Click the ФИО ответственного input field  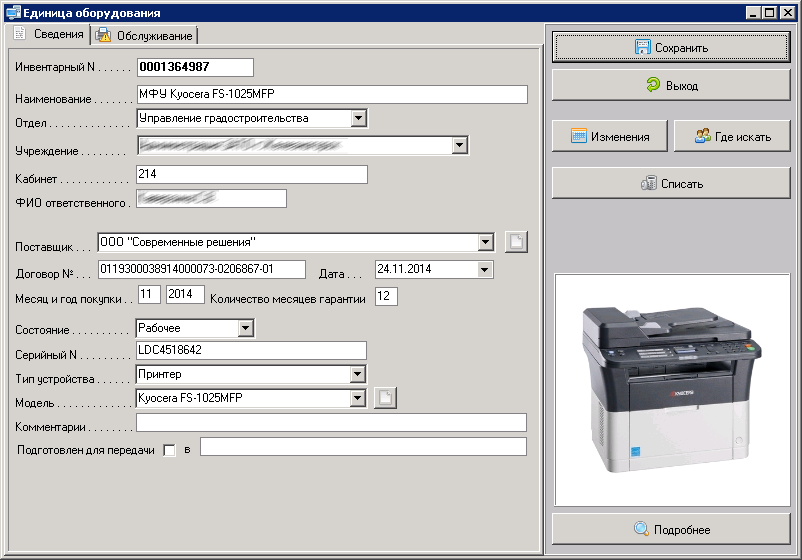pyautogui.click(x=211, y=198)
